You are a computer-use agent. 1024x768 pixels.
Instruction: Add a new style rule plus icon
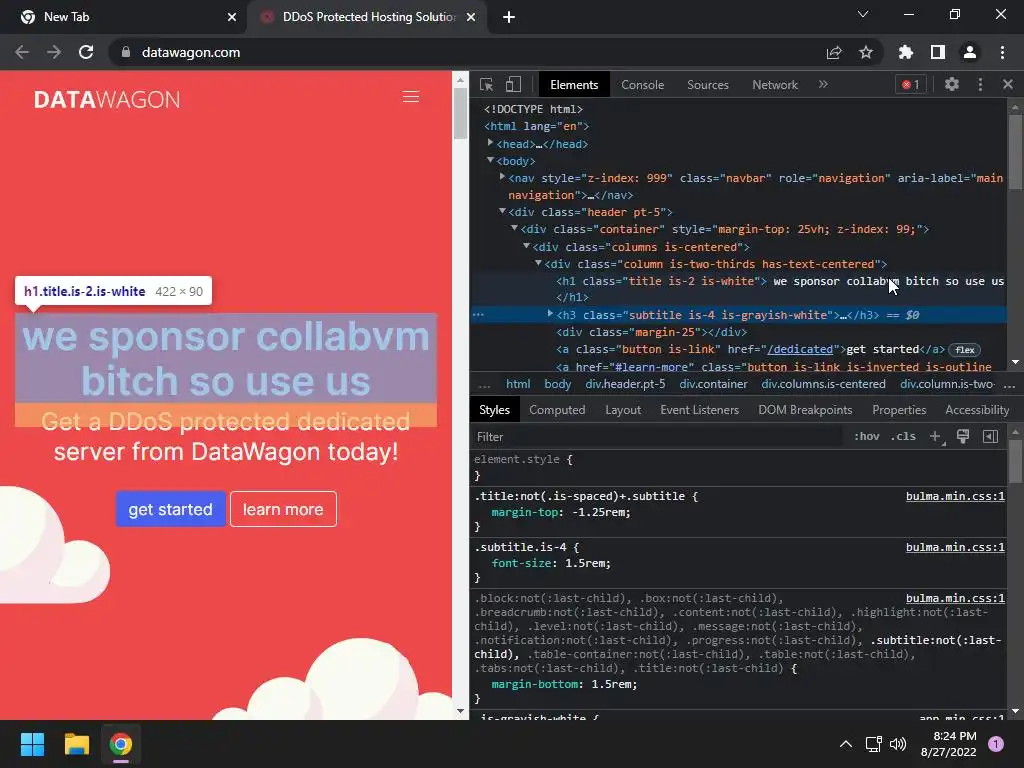click(x=935, y=436)
